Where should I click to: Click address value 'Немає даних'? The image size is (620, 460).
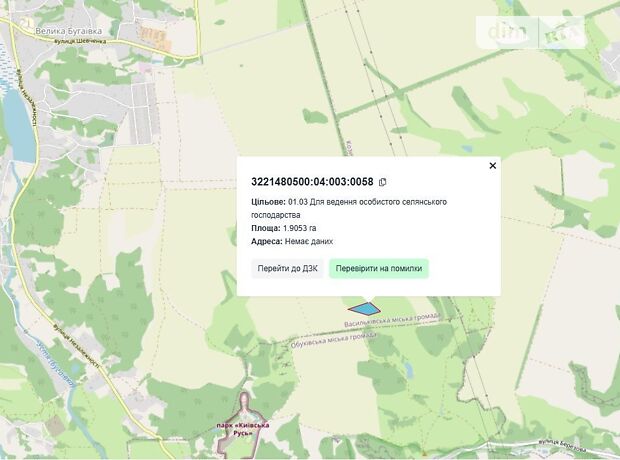[x=309, y=241]
